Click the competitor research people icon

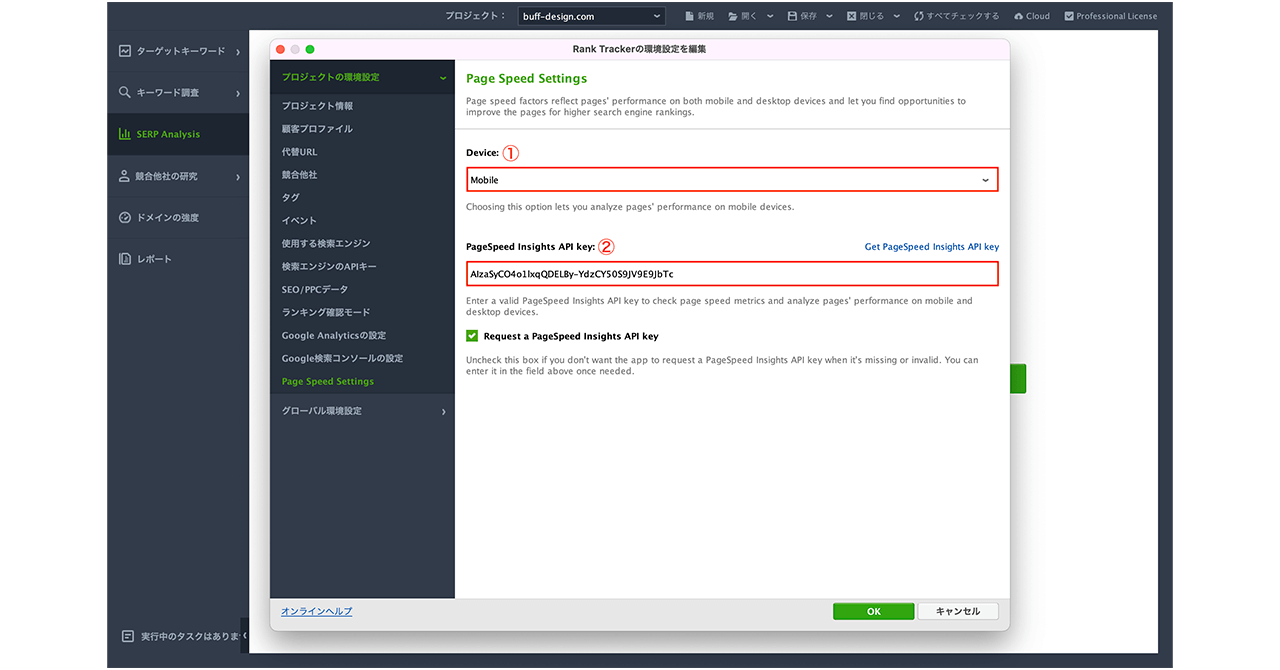tap(125, 176)
